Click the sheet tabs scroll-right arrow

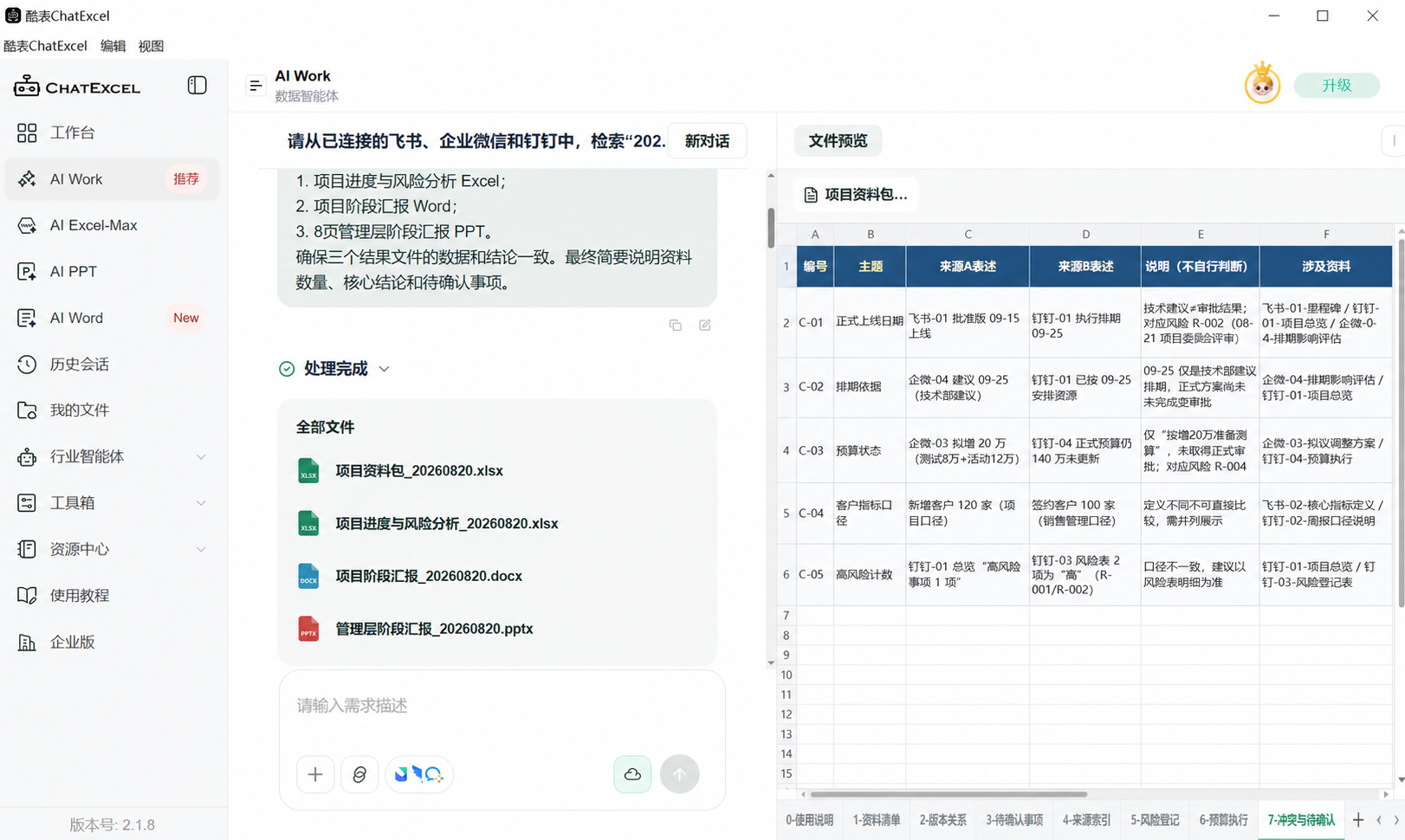click(1396, 820)
